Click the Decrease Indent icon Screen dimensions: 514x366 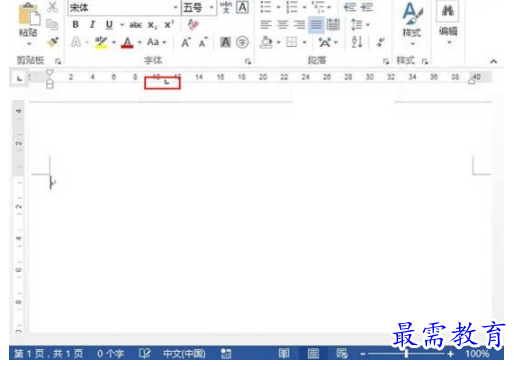click(350, 7)
